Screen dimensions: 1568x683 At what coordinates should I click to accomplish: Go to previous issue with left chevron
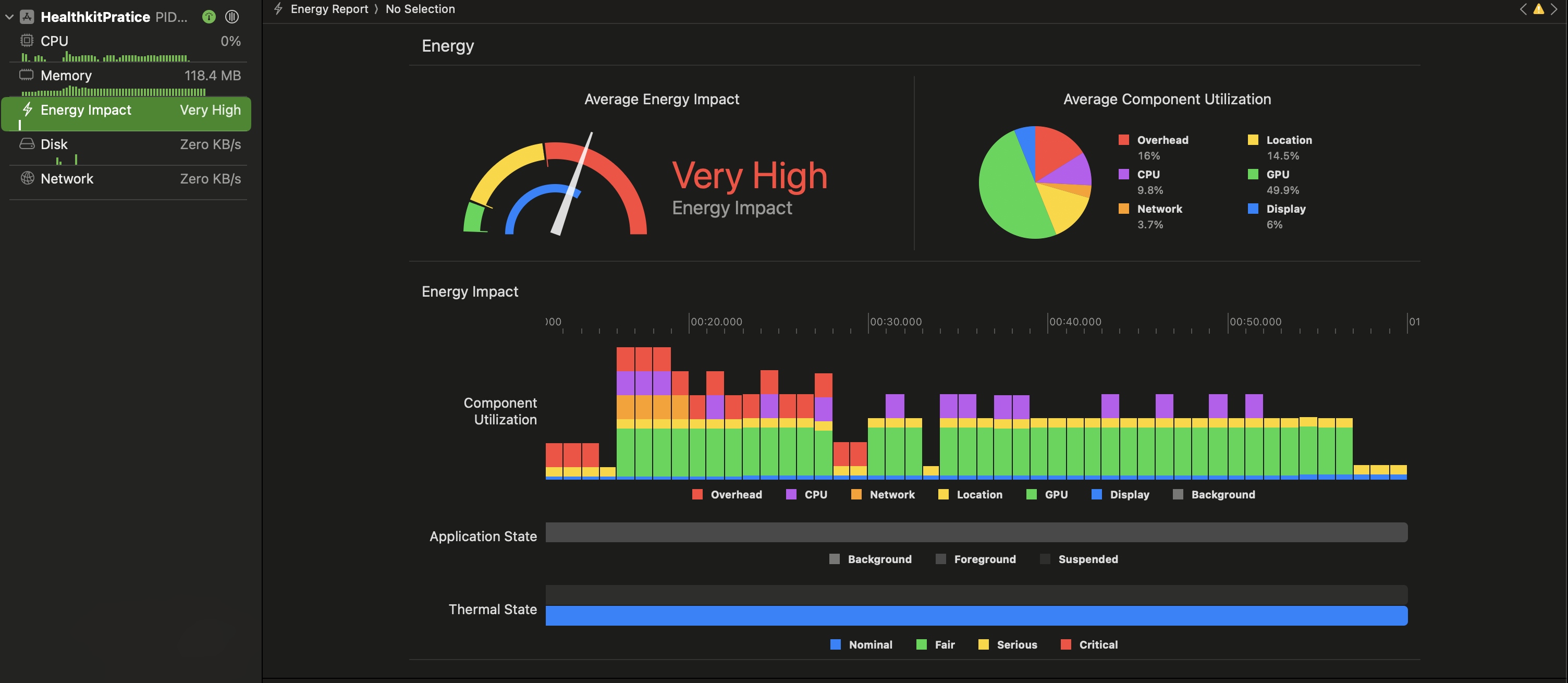pos(1523,9)
